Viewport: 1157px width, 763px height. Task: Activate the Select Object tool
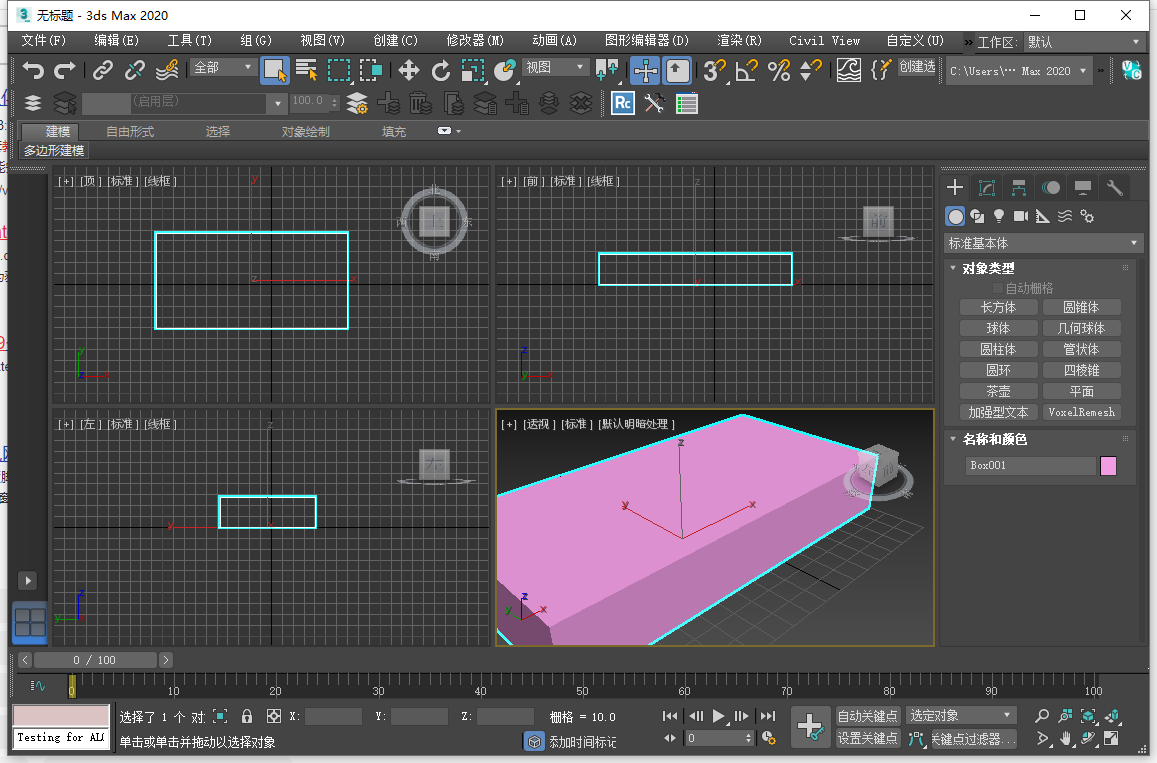pos(274,71)
